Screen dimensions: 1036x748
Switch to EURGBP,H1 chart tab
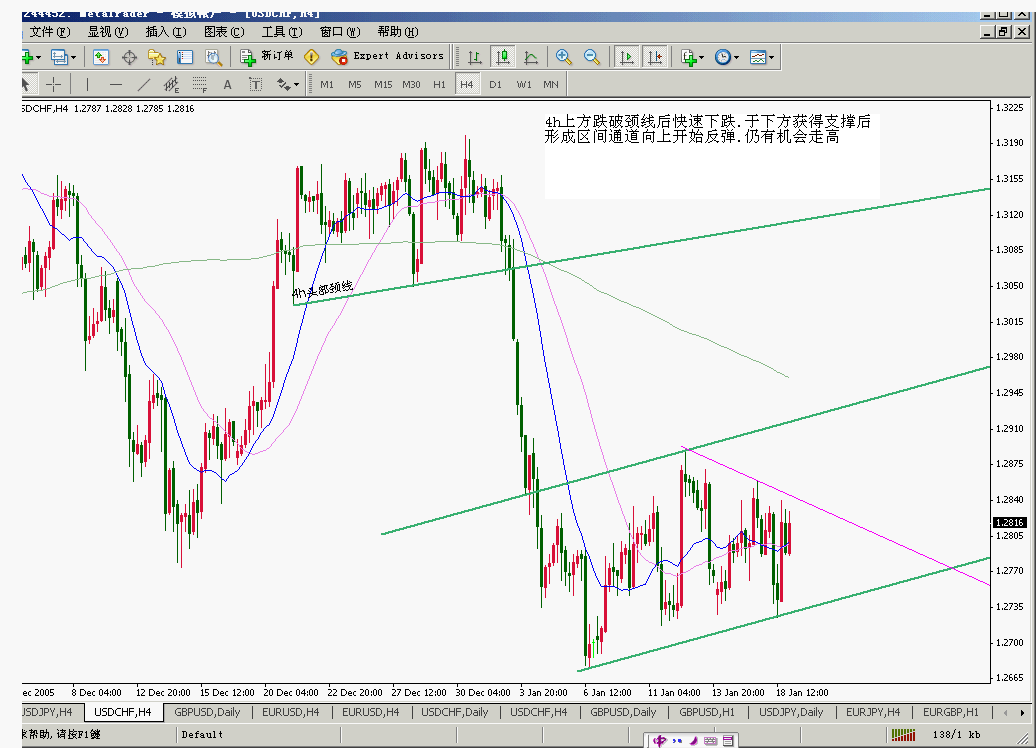pyautogui.click(x=951, y=712)
